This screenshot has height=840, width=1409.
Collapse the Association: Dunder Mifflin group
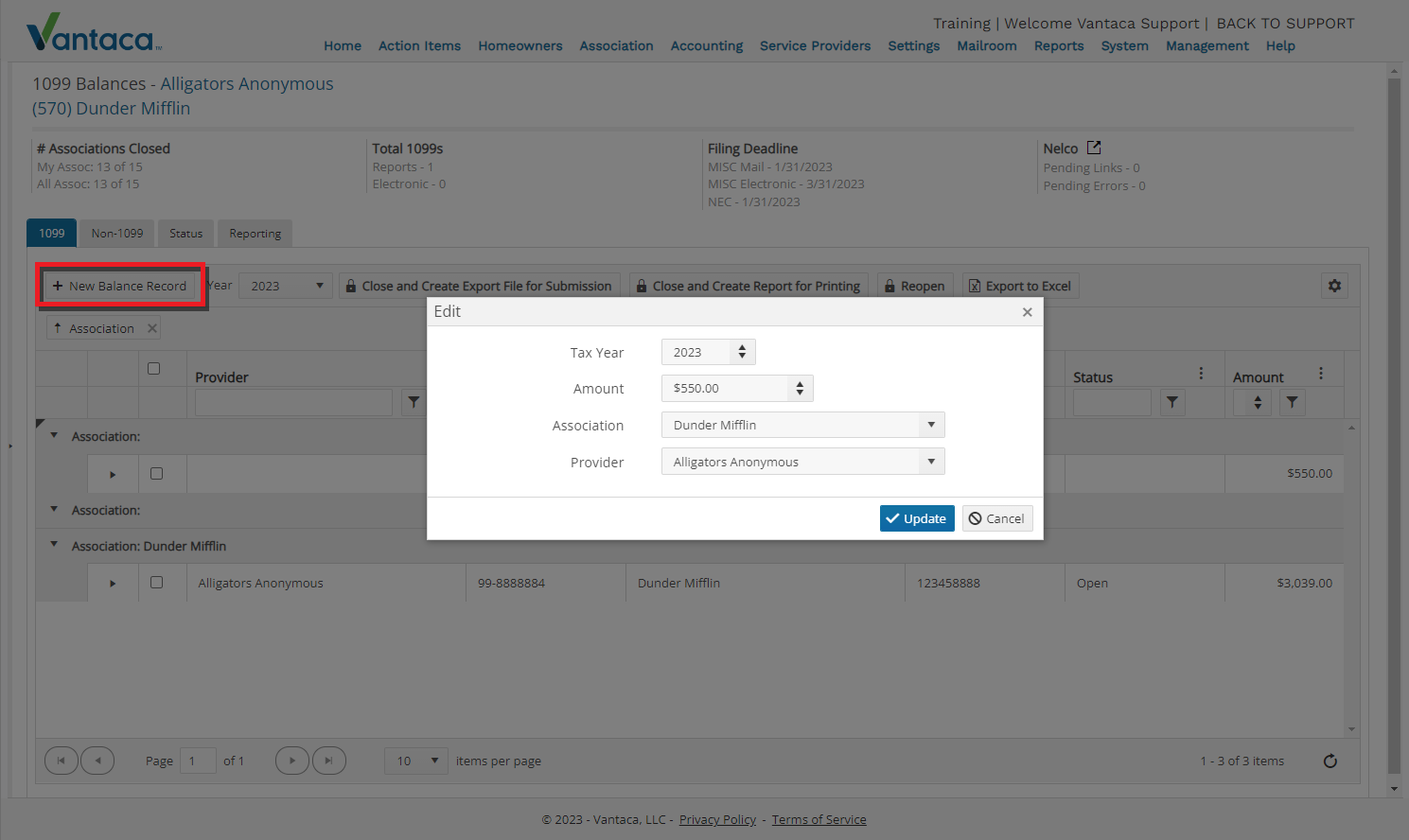[x=54, y=545]
